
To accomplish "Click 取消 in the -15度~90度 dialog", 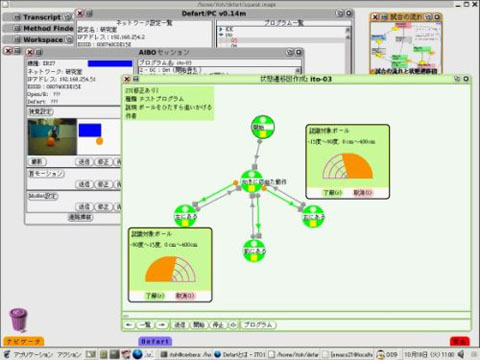I will [x=363, y=193].
